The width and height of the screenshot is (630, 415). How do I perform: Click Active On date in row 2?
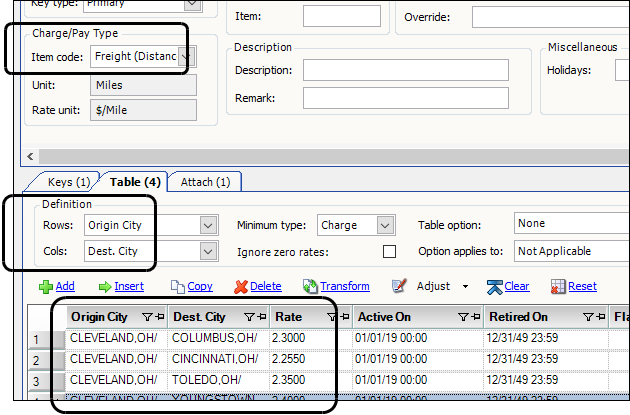[418, 359]
